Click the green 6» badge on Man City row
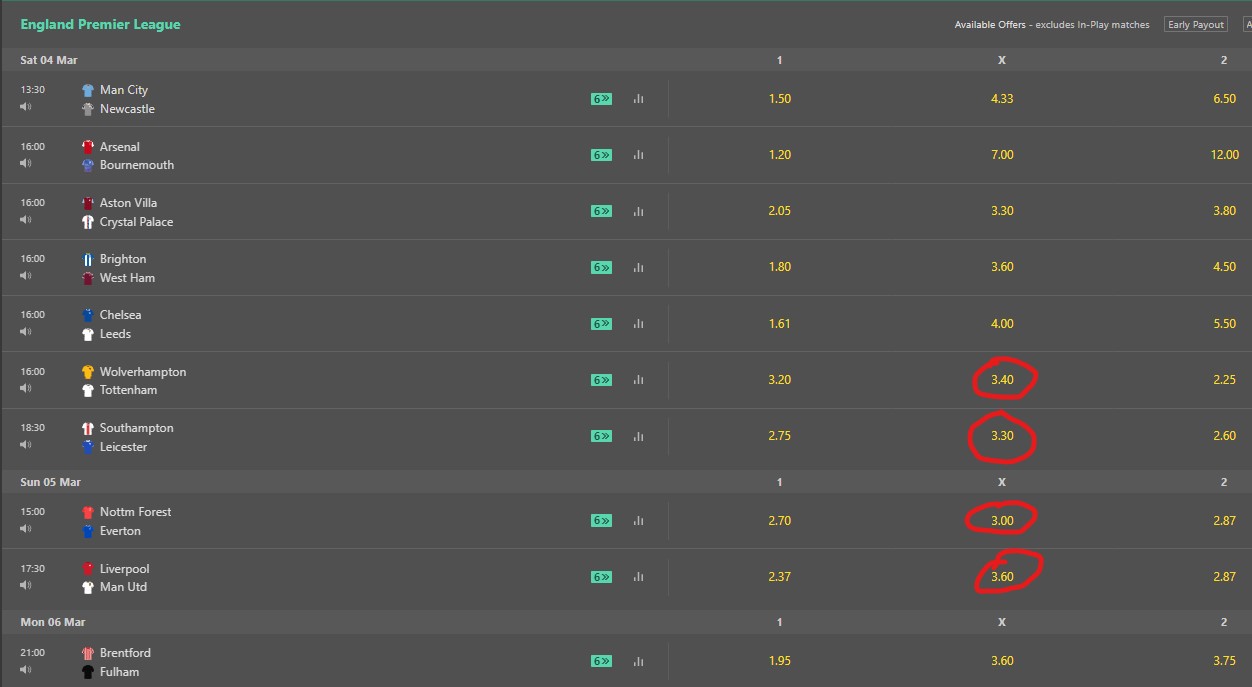 pos(601,99)
